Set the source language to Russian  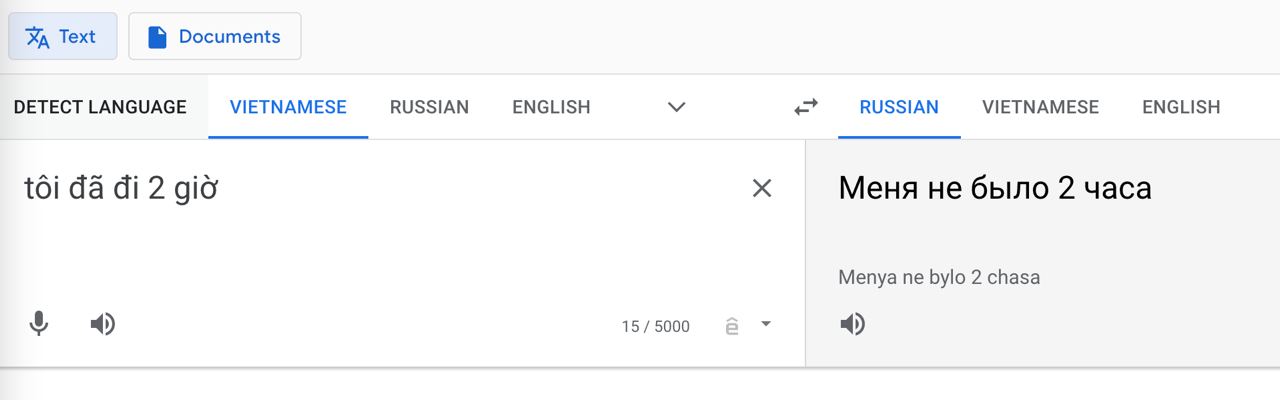coord(429,107)
